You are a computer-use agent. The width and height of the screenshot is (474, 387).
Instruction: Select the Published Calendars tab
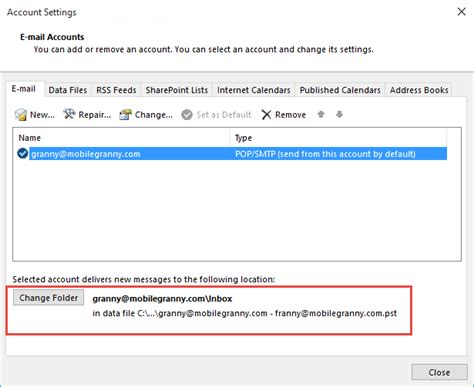pyautogui.click(x=340, y=90)
